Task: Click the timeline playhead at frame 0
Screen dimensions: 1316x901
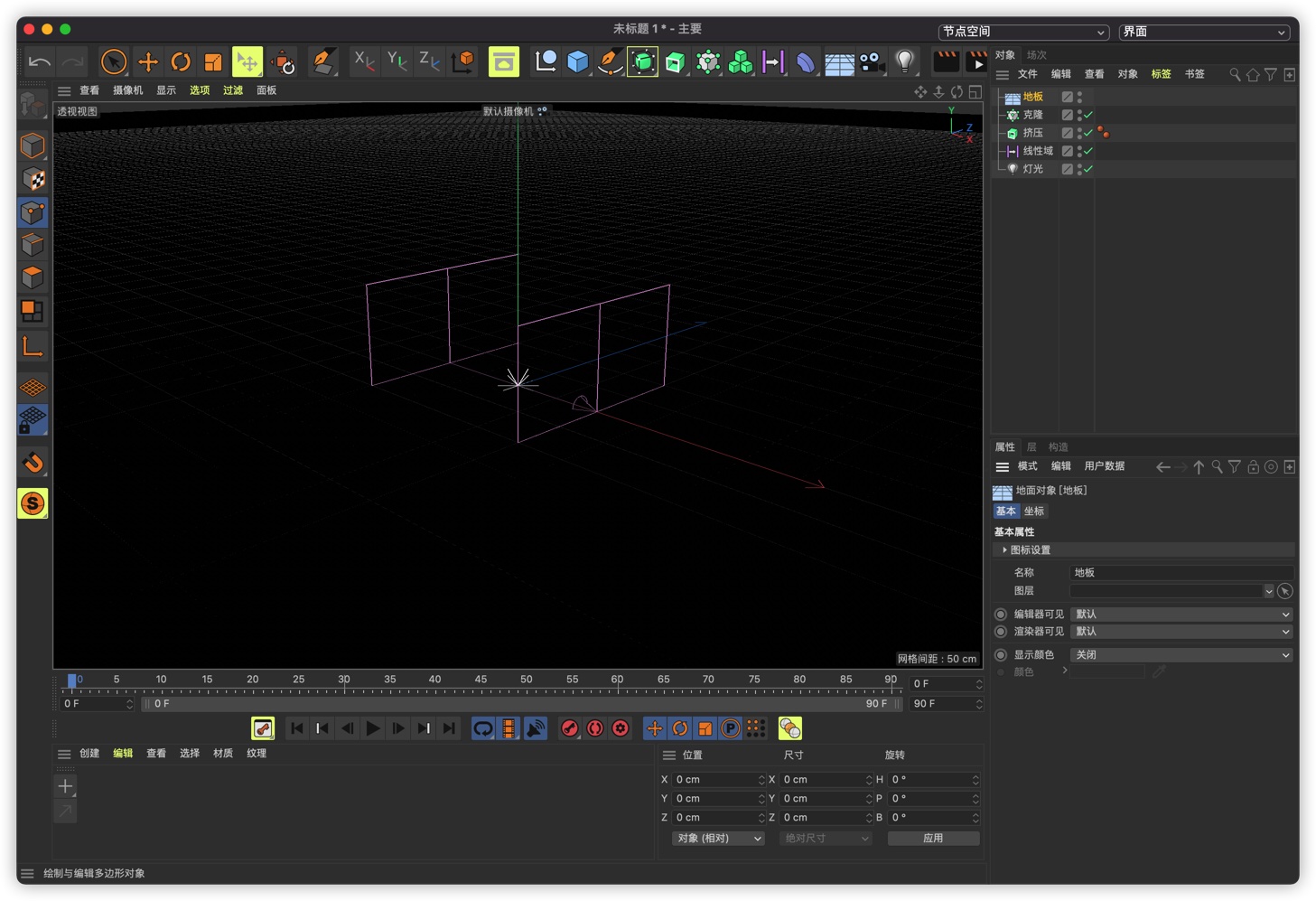Action: (72, 680)
